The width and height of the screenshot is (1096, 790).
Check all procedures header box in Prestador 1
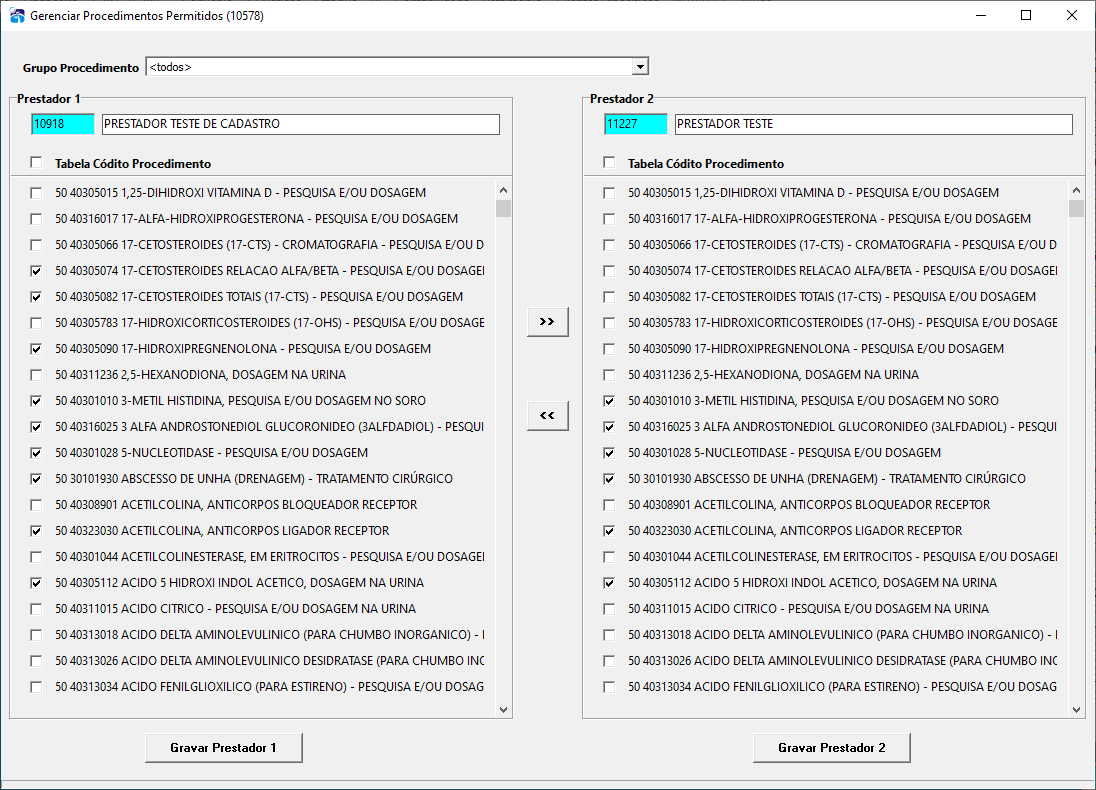click(x=36, y=162)
